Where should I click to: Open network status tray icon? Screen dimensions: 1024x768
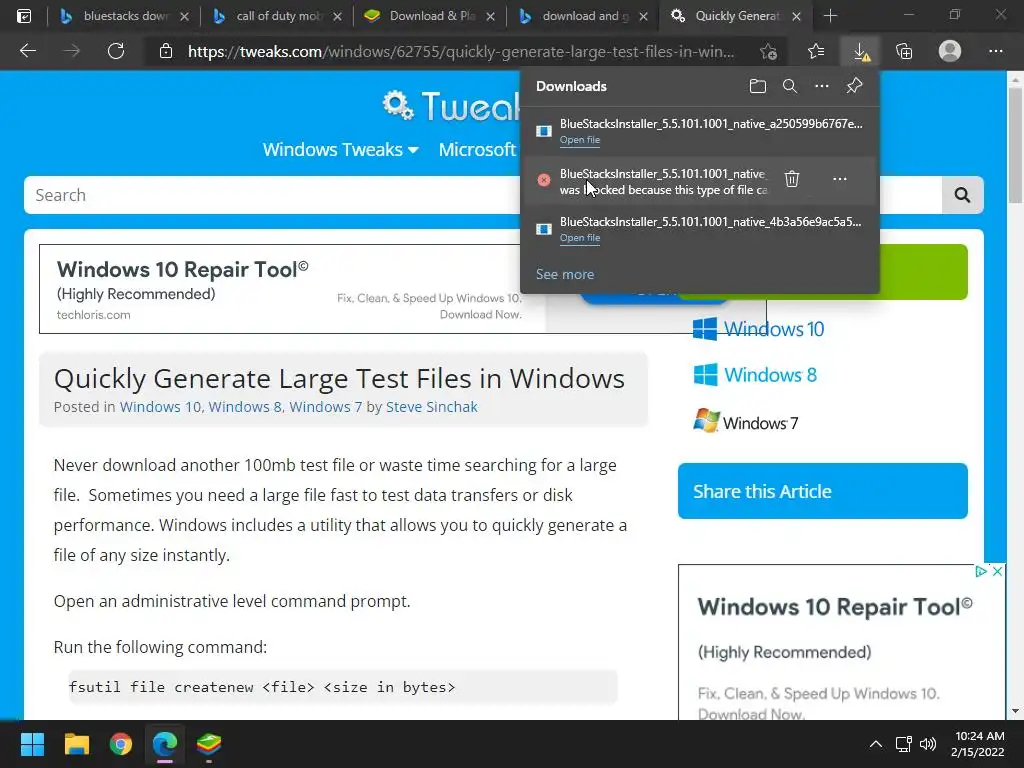[x=904, y=744]
